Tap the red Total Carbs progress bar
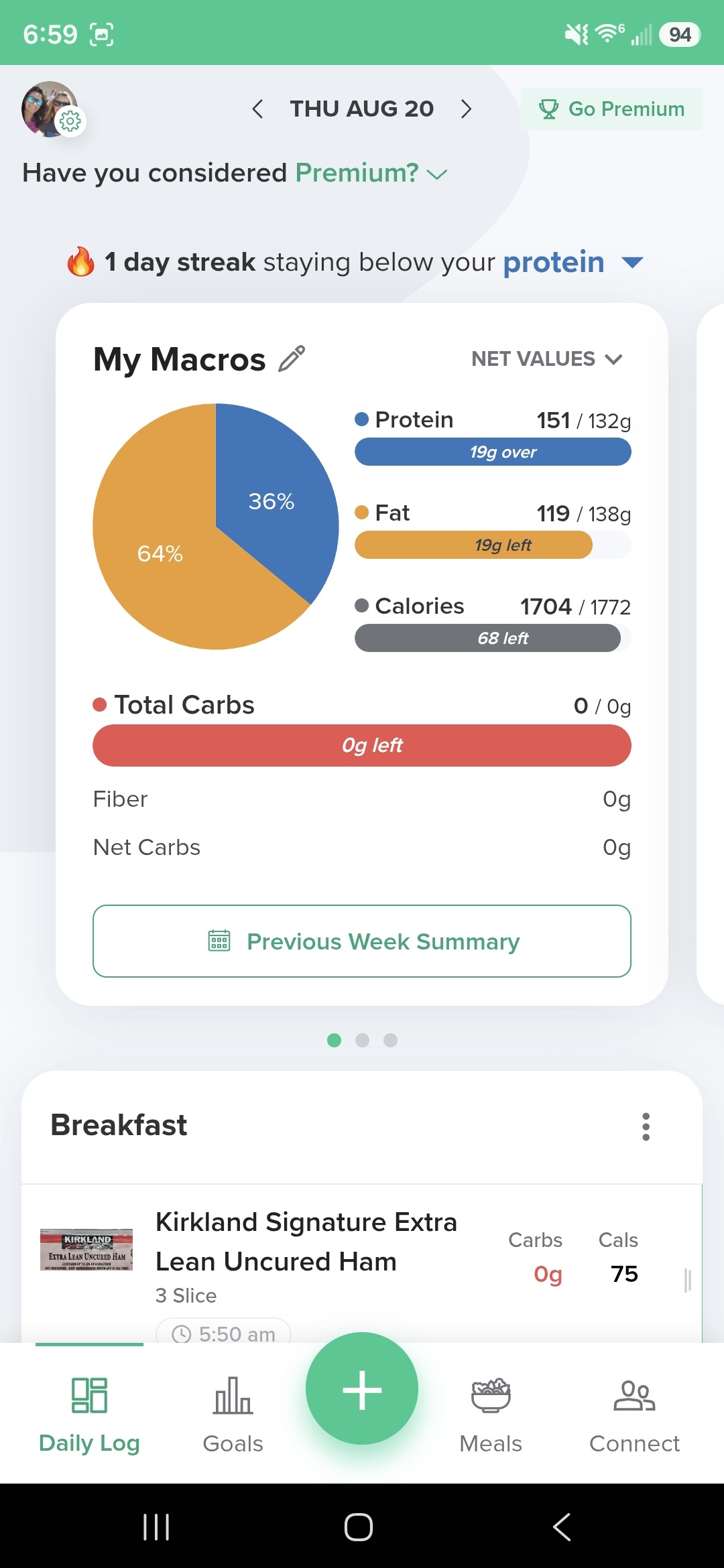This screenshot has width=724, height=1568. click(x=362, y=745)
